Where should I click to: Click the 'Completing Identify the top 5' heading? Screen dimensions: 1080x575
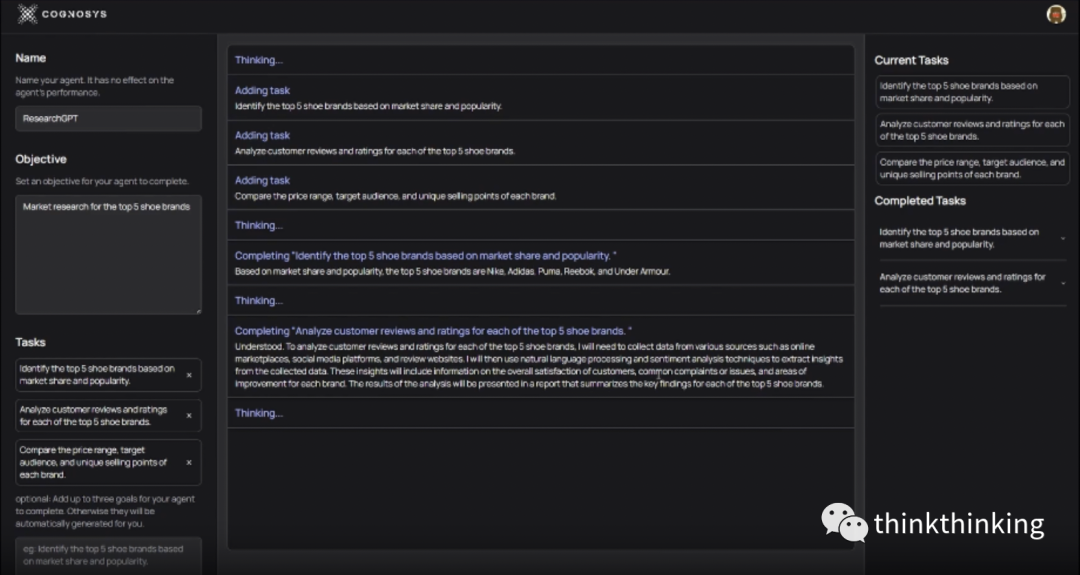(x=425, y=255)
